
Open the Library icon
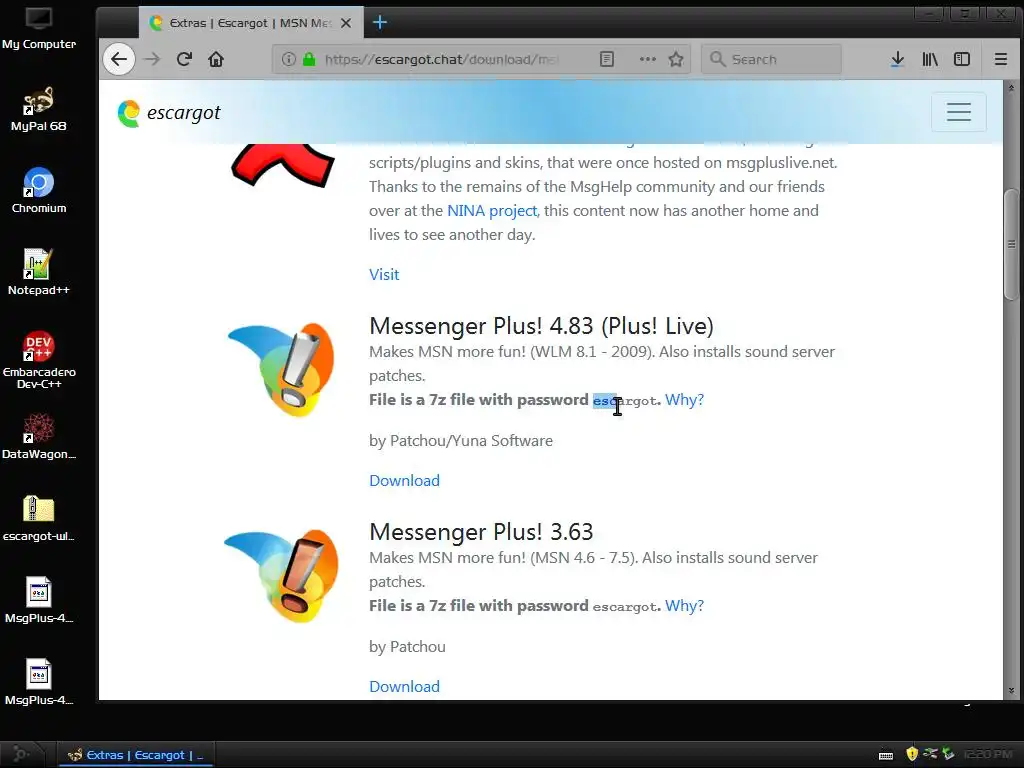pos(930,59)
